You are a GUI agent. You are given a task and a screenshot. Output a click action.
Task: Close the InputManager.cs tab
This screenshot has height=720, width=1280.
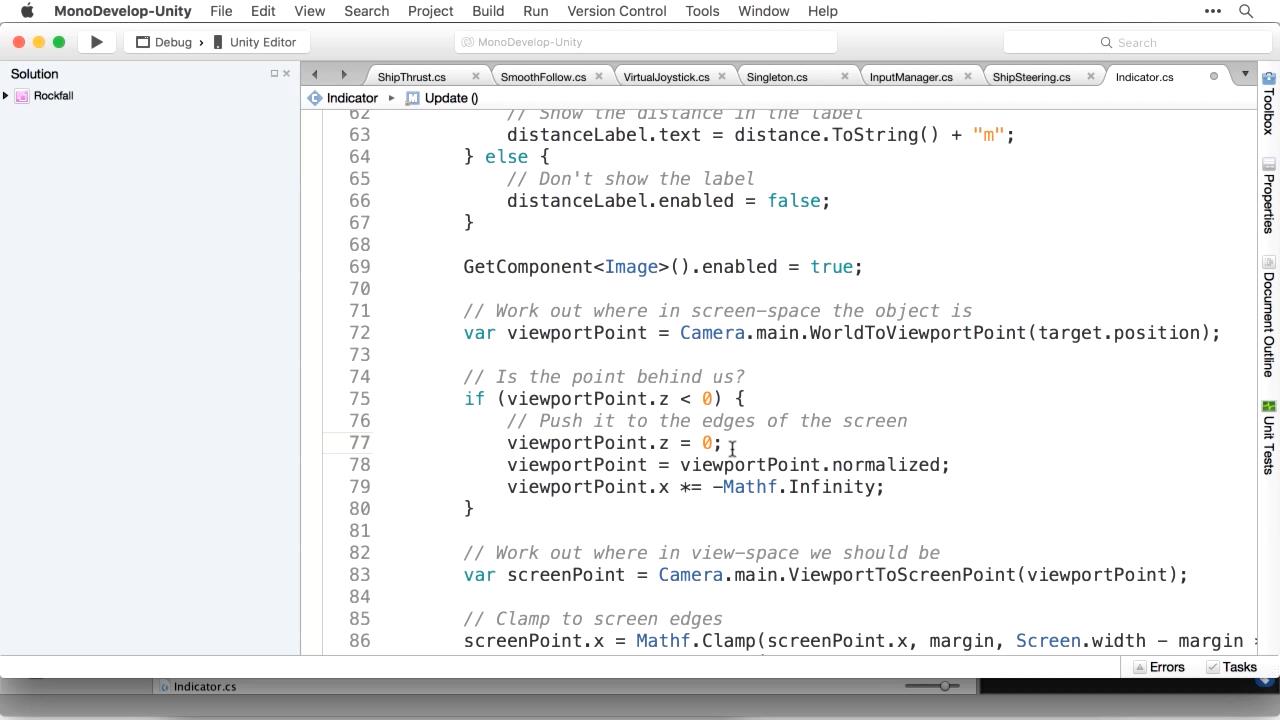click(x=968, y=76)
